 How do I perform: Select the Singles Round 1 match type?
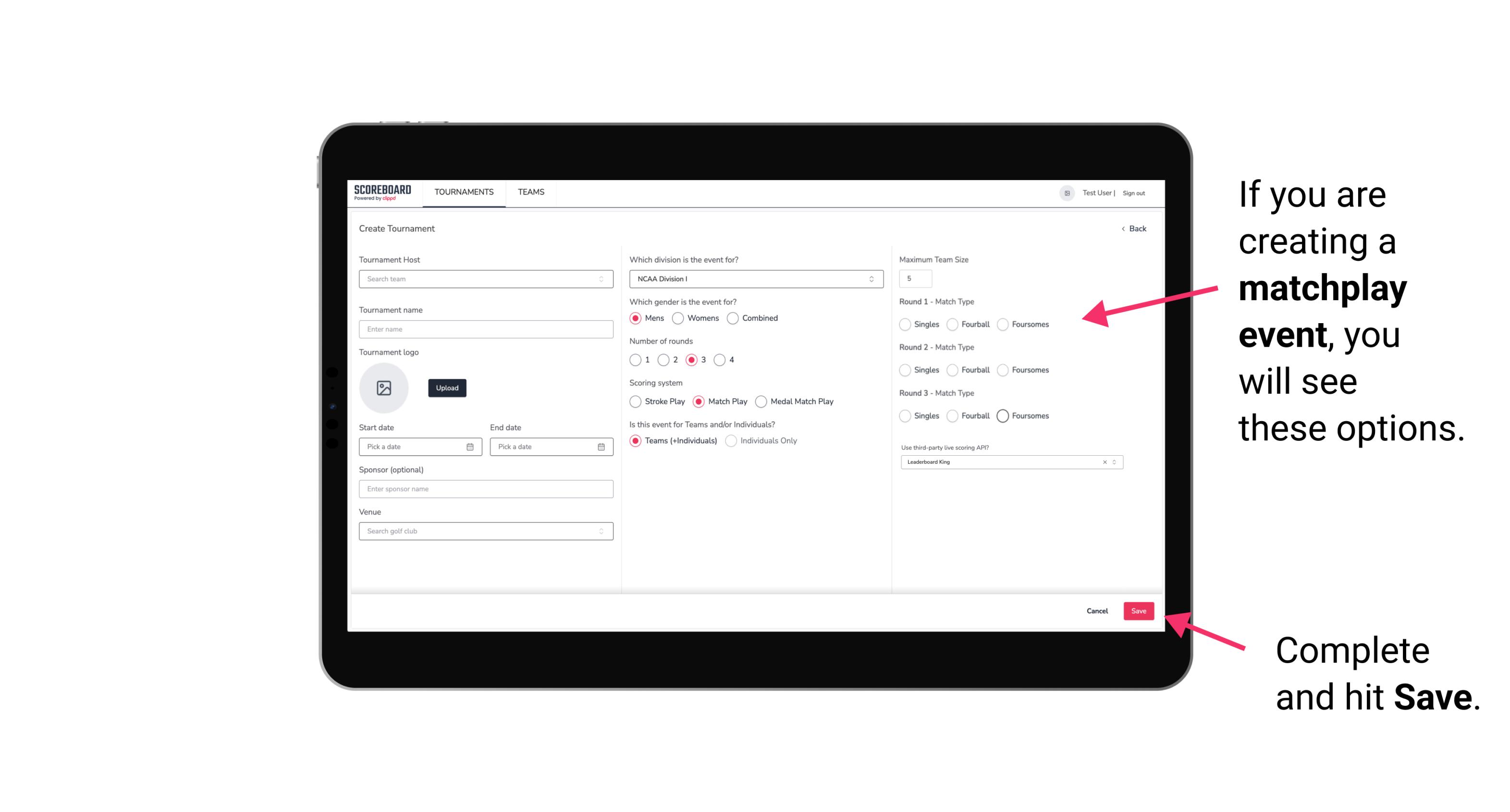[904, 324]
